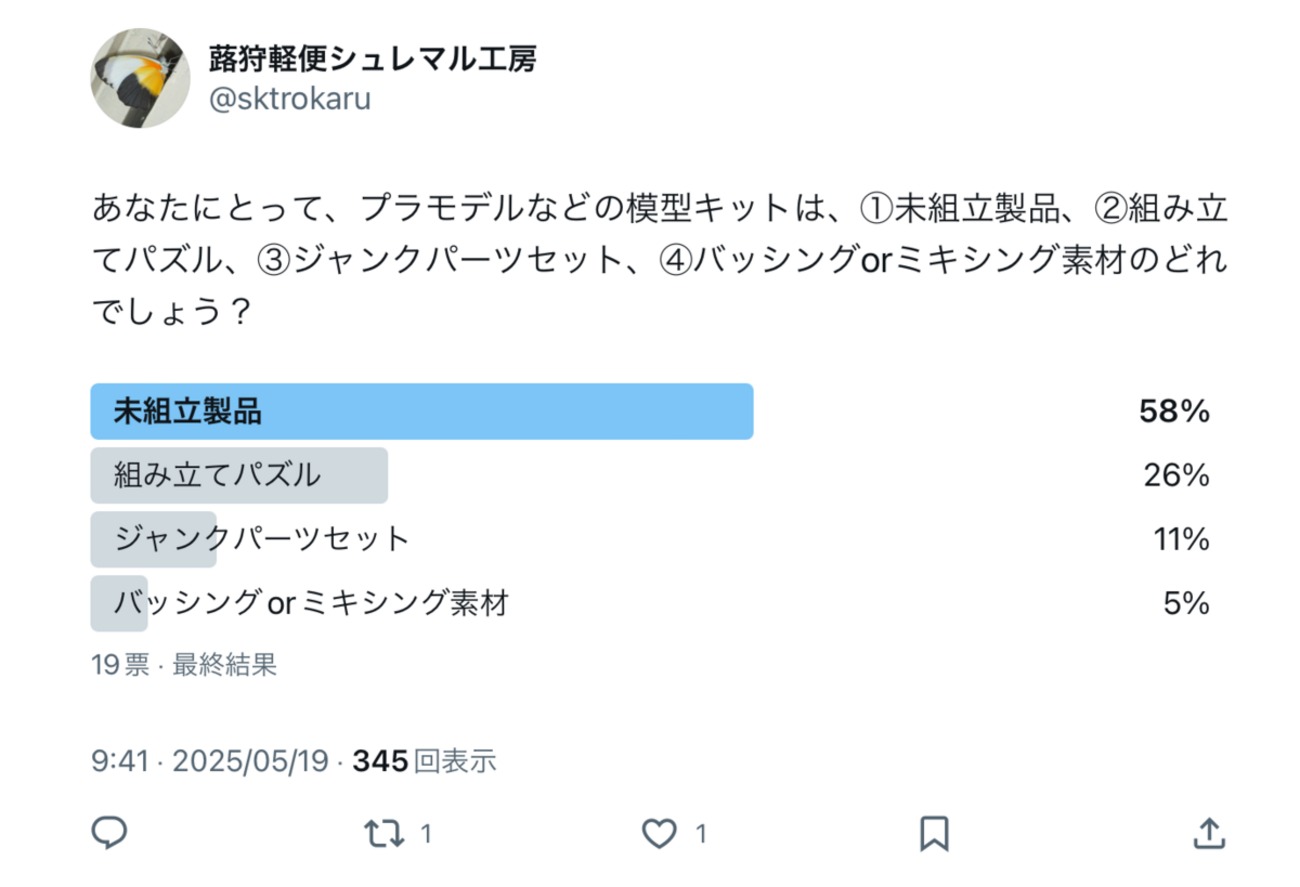
Task: Choose the バッシングorミキシング素材 poll option
Action: 311,603
